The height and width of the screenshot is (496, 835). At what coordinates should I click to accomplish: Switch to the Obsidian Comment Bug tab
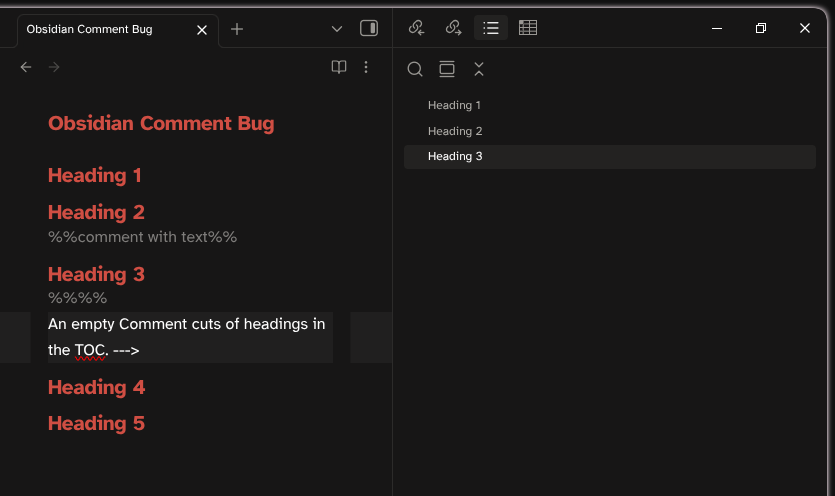pos(100,29)
